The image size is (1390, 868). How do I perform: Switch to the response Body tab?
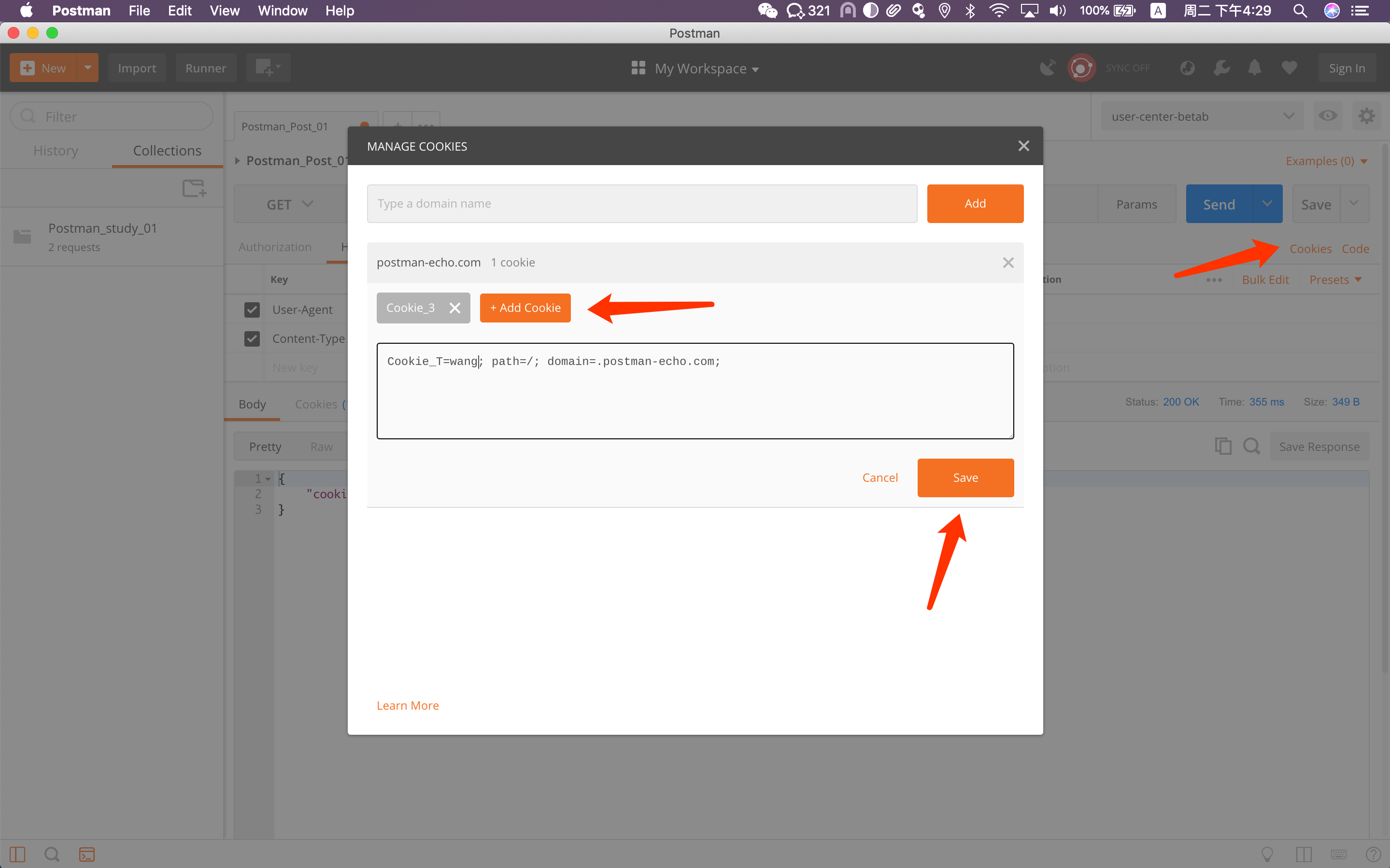[252, 404]
